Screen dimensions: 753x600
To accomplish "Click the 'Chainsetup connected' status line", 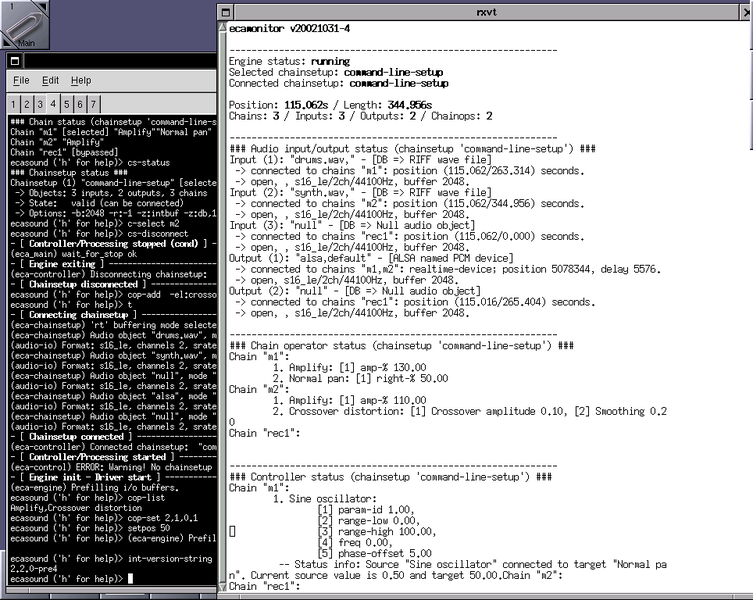I will coord(113,437).
